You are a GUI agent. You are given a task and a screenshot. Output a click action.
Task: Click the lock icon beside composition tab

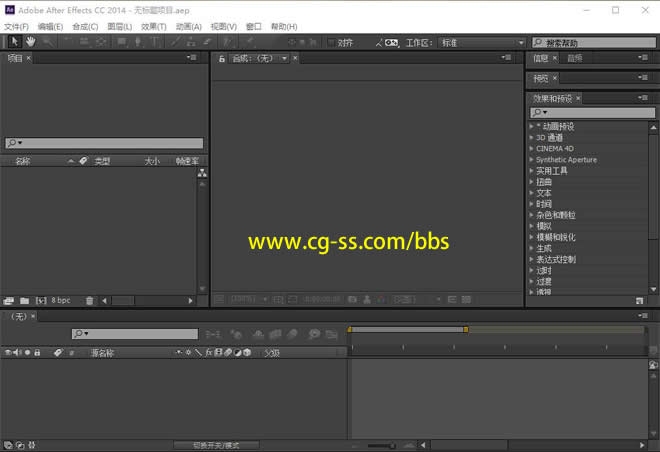(x=222, y=59)
